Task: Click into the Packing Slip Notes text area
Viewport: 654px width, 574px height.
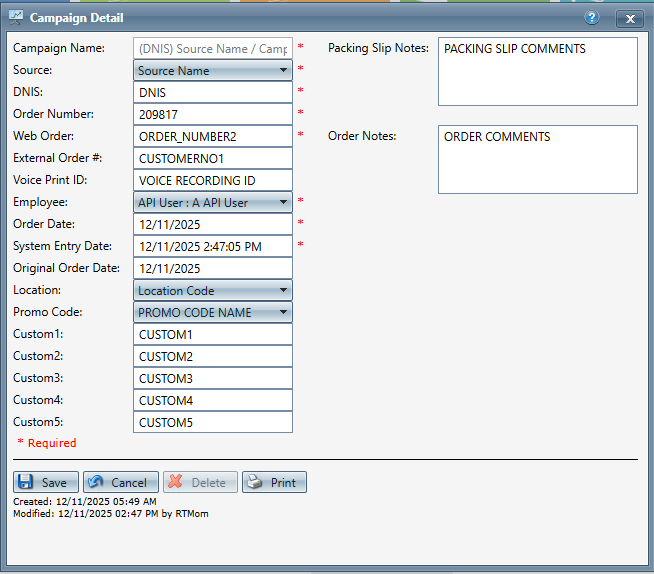Action: click(537, 72)
